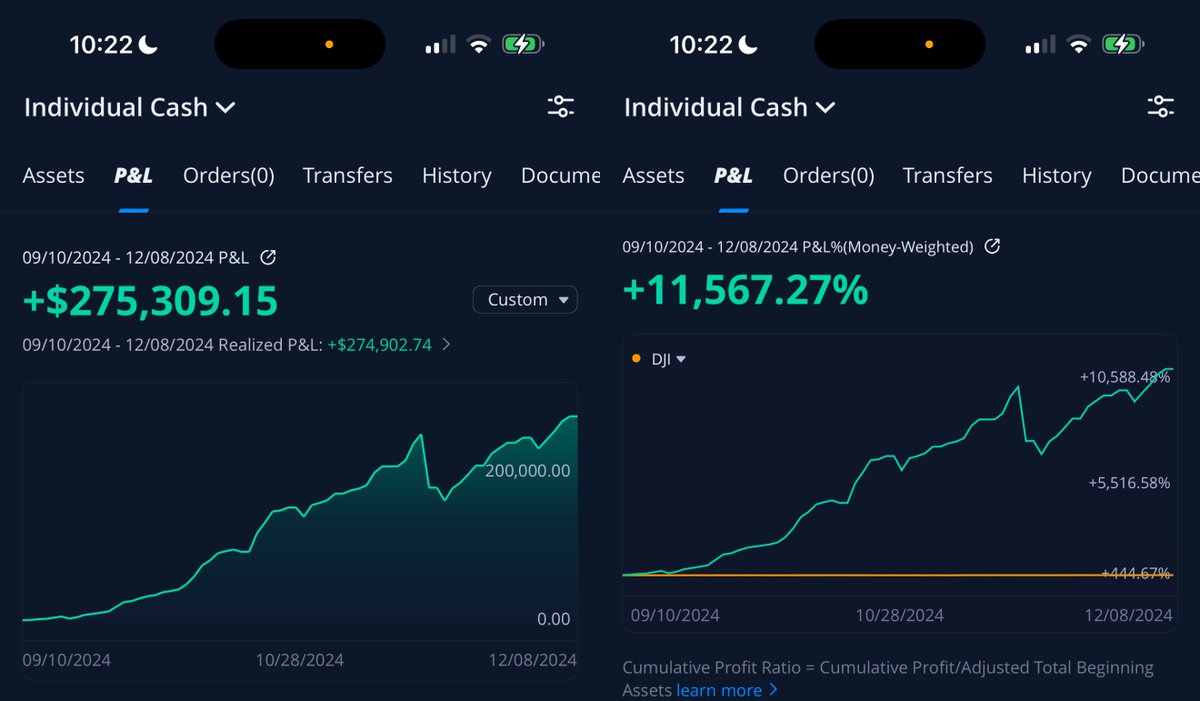Image resolution: width=1200 pixels, height=701 pixels.
Task: Tap the +$274,902.74 realized P&L value
Action: coord(379,345)
